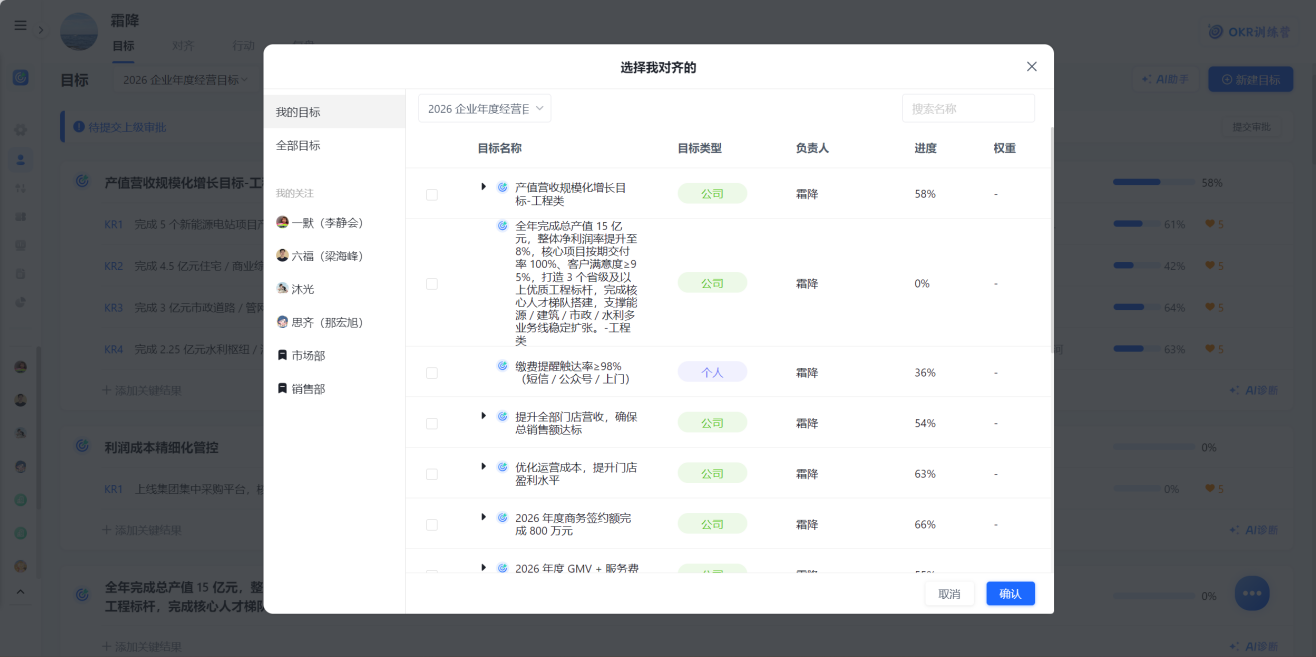
Task: Click the target icon beside 2026 年度 GMV row
Action: click(x=503, y=567)
